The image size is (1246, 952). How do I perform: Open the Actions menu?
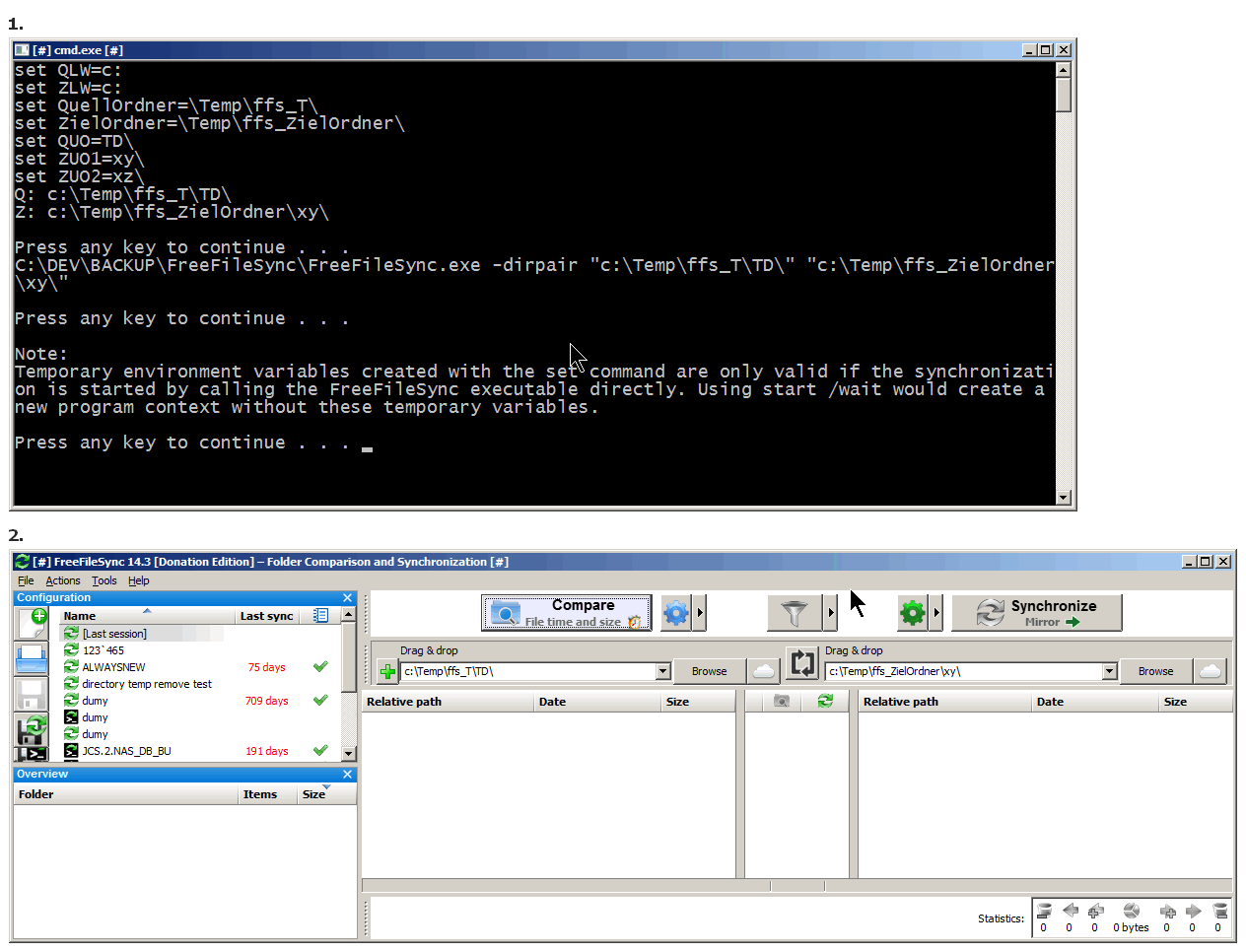pyautogui.click(x=63, y=580)
